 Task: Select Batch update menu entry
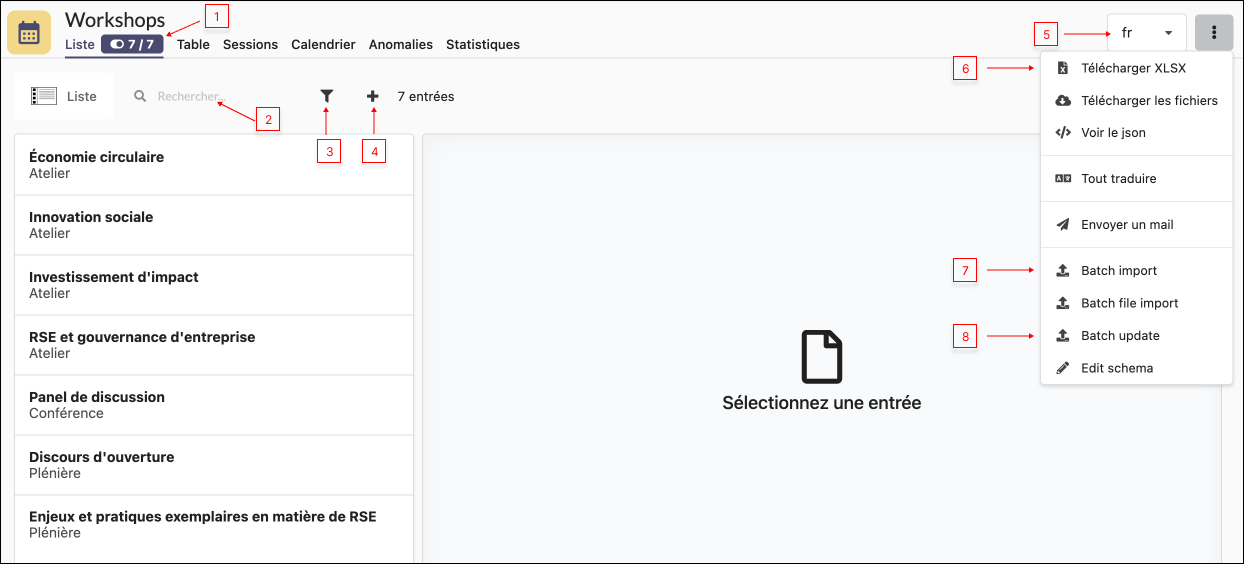1120,336
